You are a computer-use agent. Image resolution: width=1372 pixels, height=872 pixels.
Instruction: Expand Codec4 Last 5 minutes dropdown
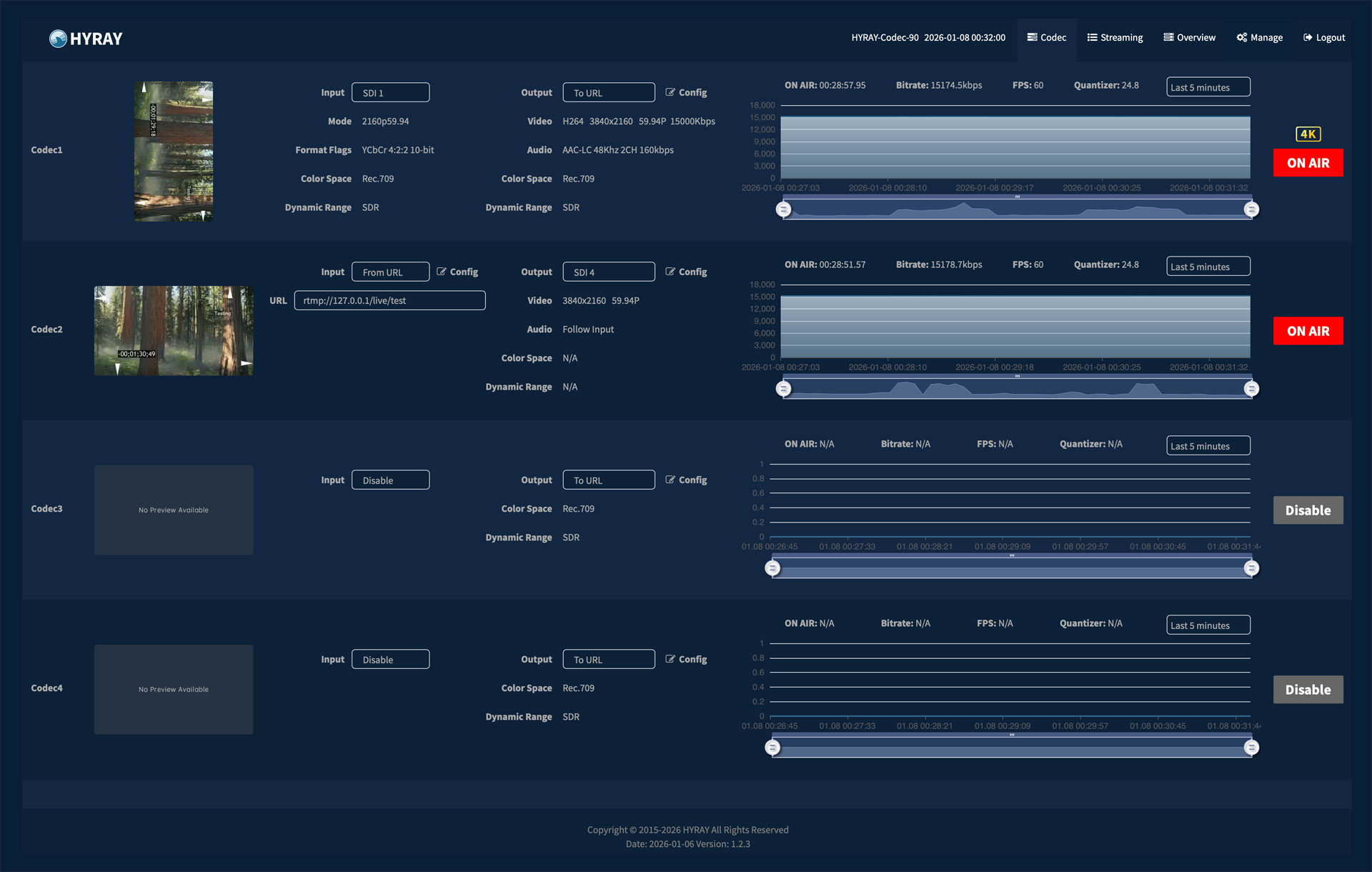pos(1208,625)
